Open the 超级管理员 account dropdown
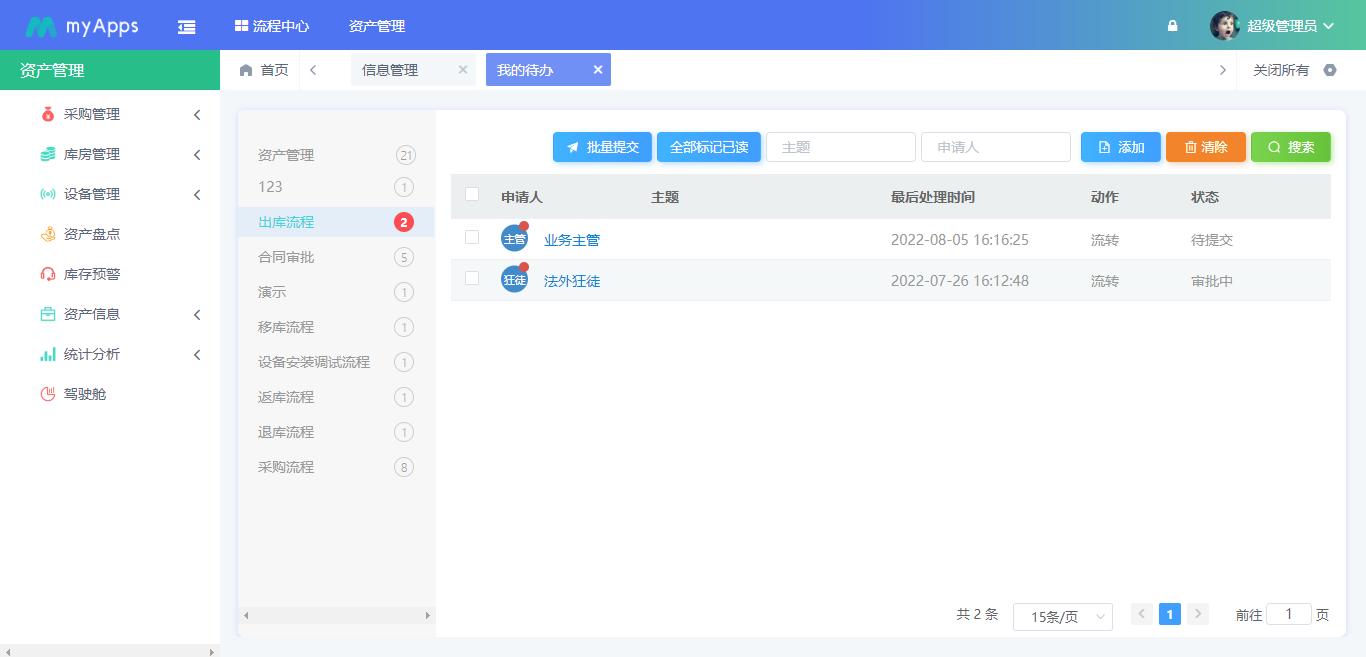 tap(1287, 25)
